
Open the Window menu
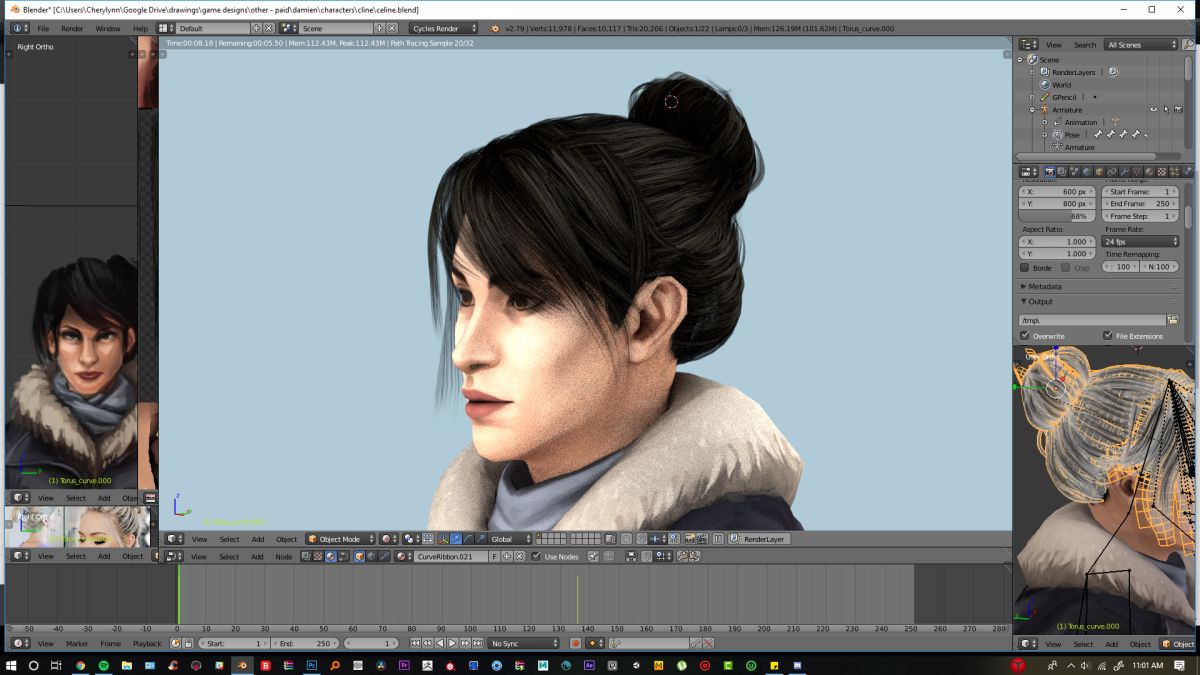coord(108,28)
